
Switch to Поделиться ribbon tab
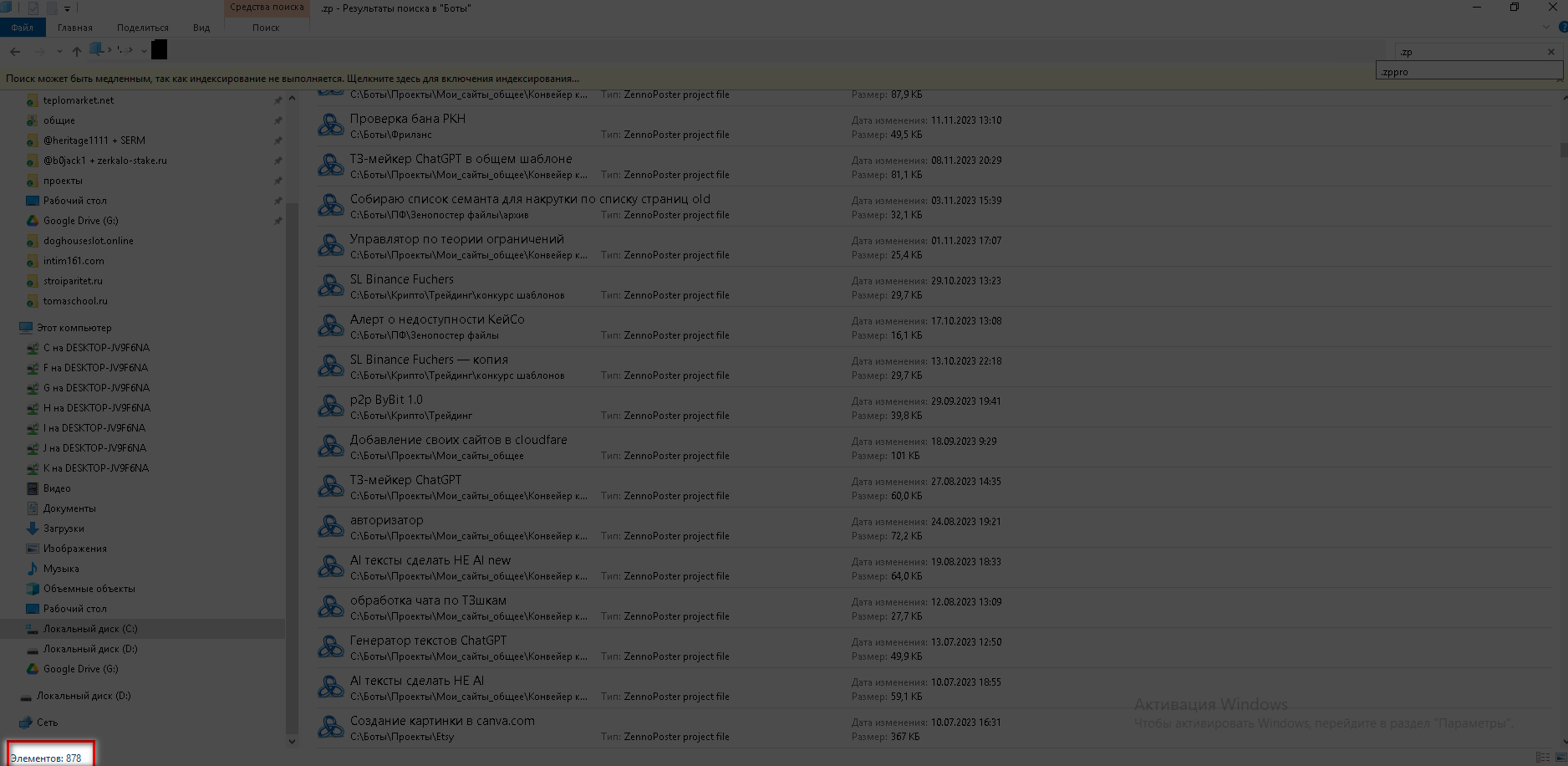[x=143, y=28]
